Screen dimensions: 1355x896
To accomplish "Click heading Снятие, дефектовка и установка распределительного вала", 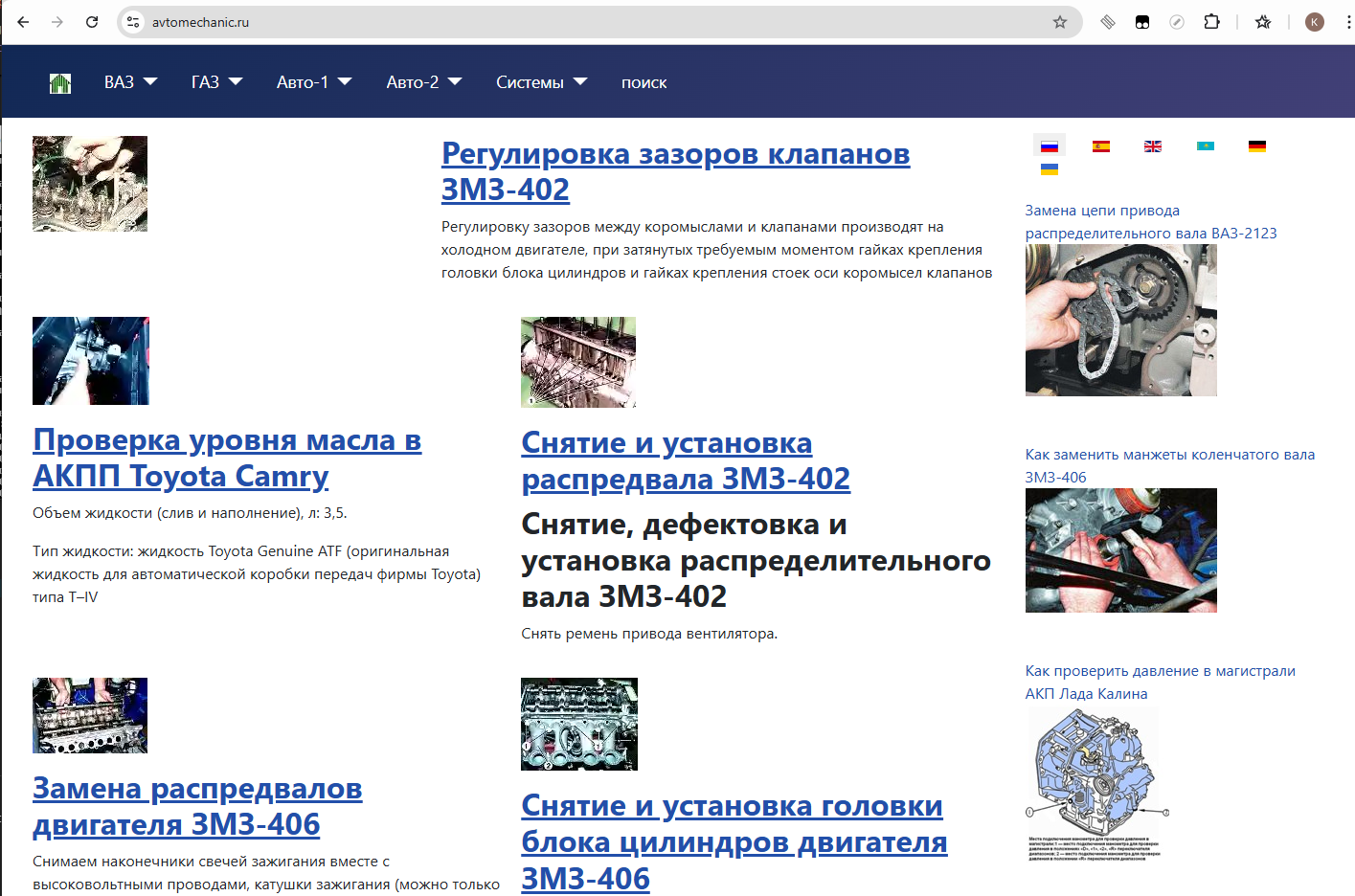I will [757, 560].
